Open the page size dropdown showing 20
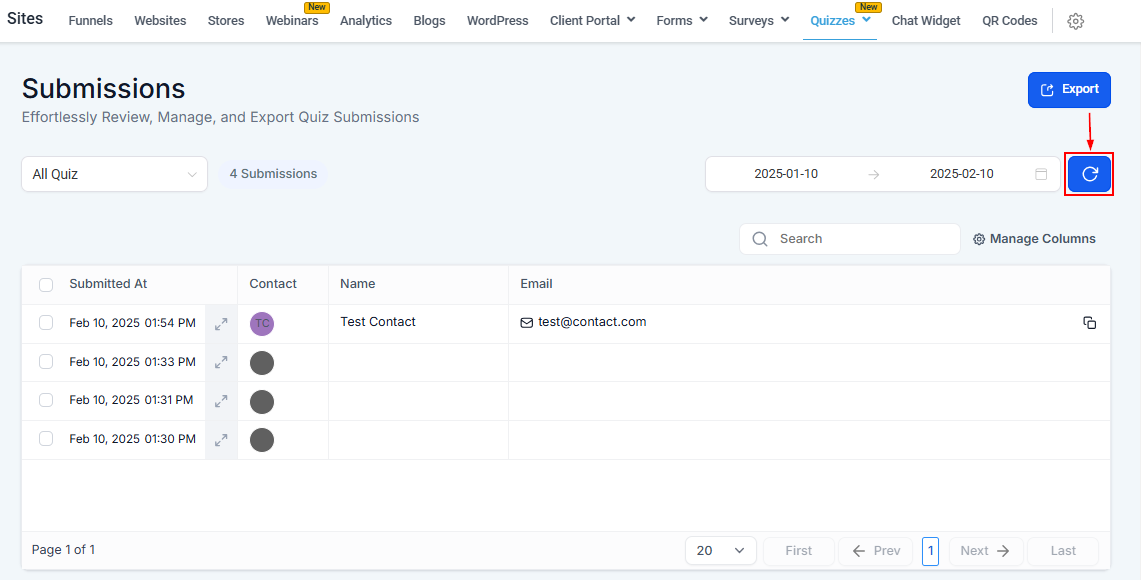Viewport: 1141px width, 580px height. (x=720, y=551)
